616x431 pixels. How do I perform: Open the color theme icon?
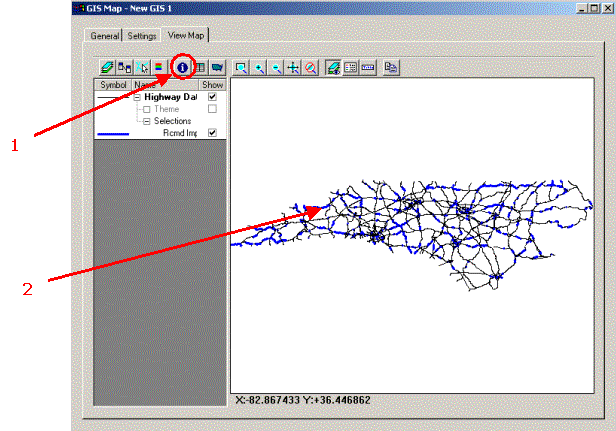(x=159, y=68)
